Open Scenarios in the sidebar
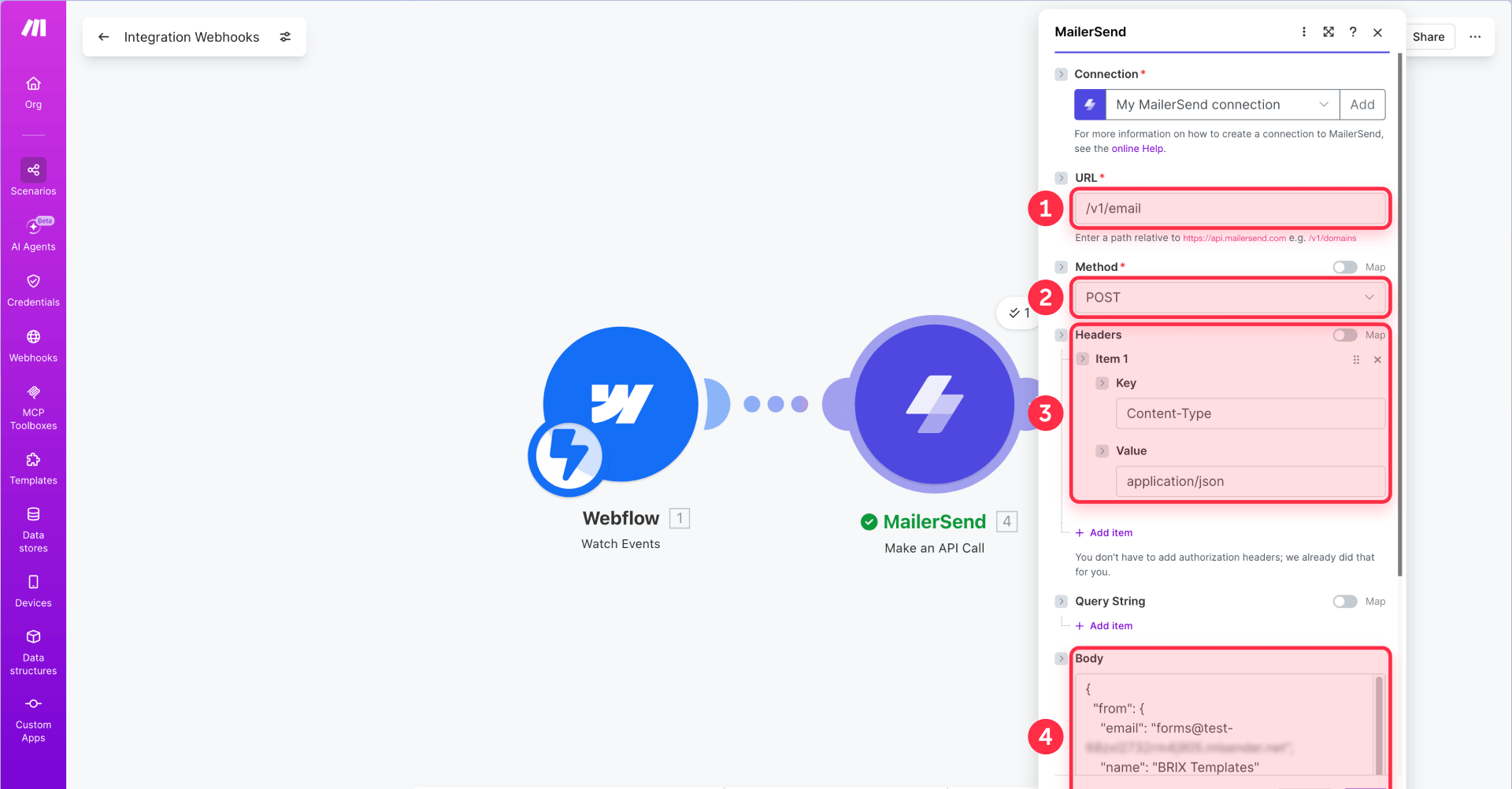The width and height of the screenshot is (1512, 789). click(x=33, y=177)
